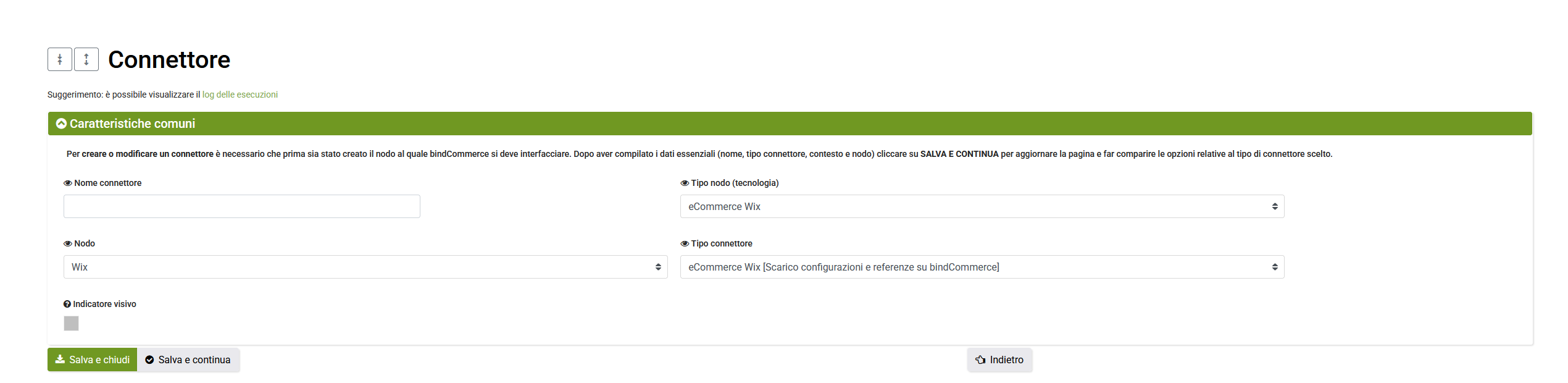Collapse the Caratteristiche comuni section title
The image size is (1568, 383).
pos(132,124)
